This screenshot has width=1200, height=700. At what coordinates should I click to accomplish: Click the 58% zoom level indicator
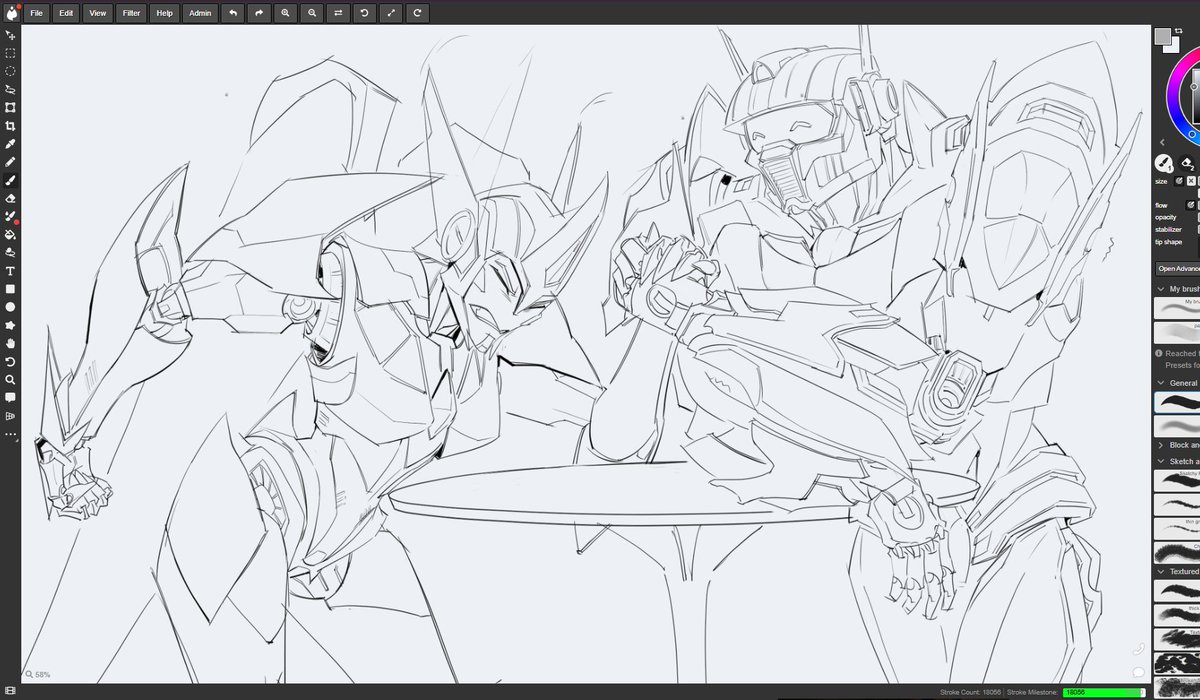(38, 675)
